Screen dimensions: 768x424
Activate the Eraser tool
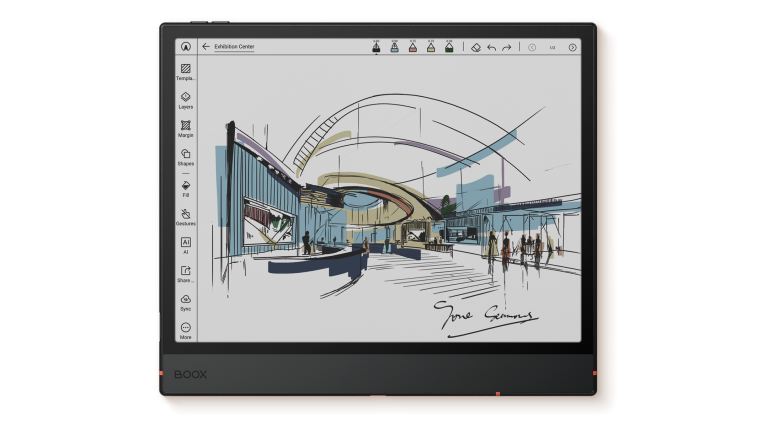coord(476,47)
